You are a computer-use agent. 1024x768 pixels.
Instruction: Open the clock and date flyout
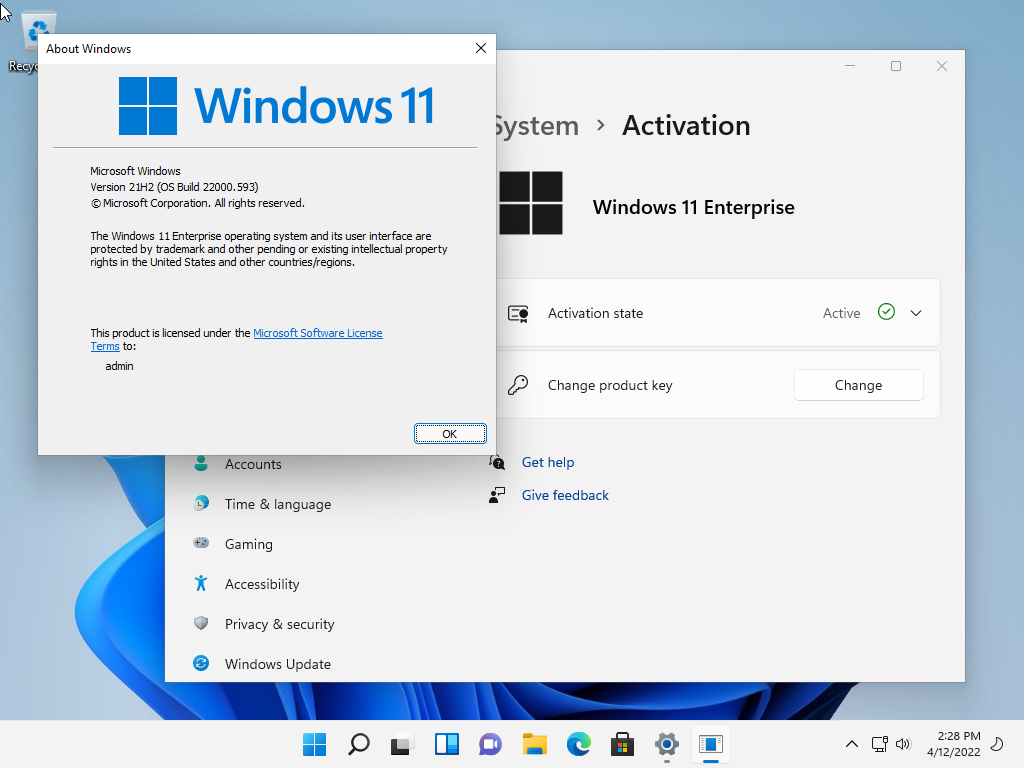(953, 744)
